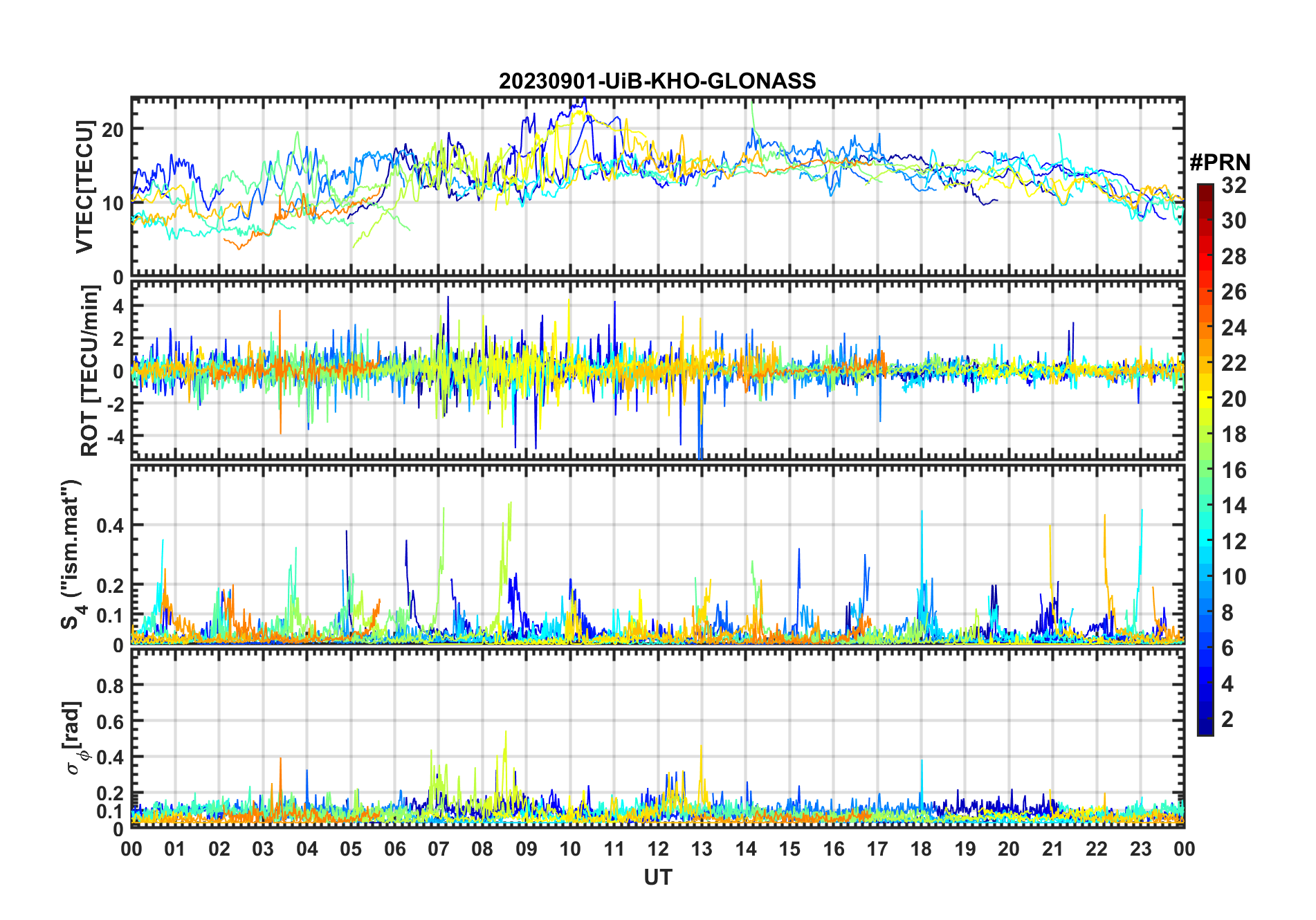Click the 06 hour tick on the UT axis
This screenshot has width=1316, height=920.
pos(394,849)
